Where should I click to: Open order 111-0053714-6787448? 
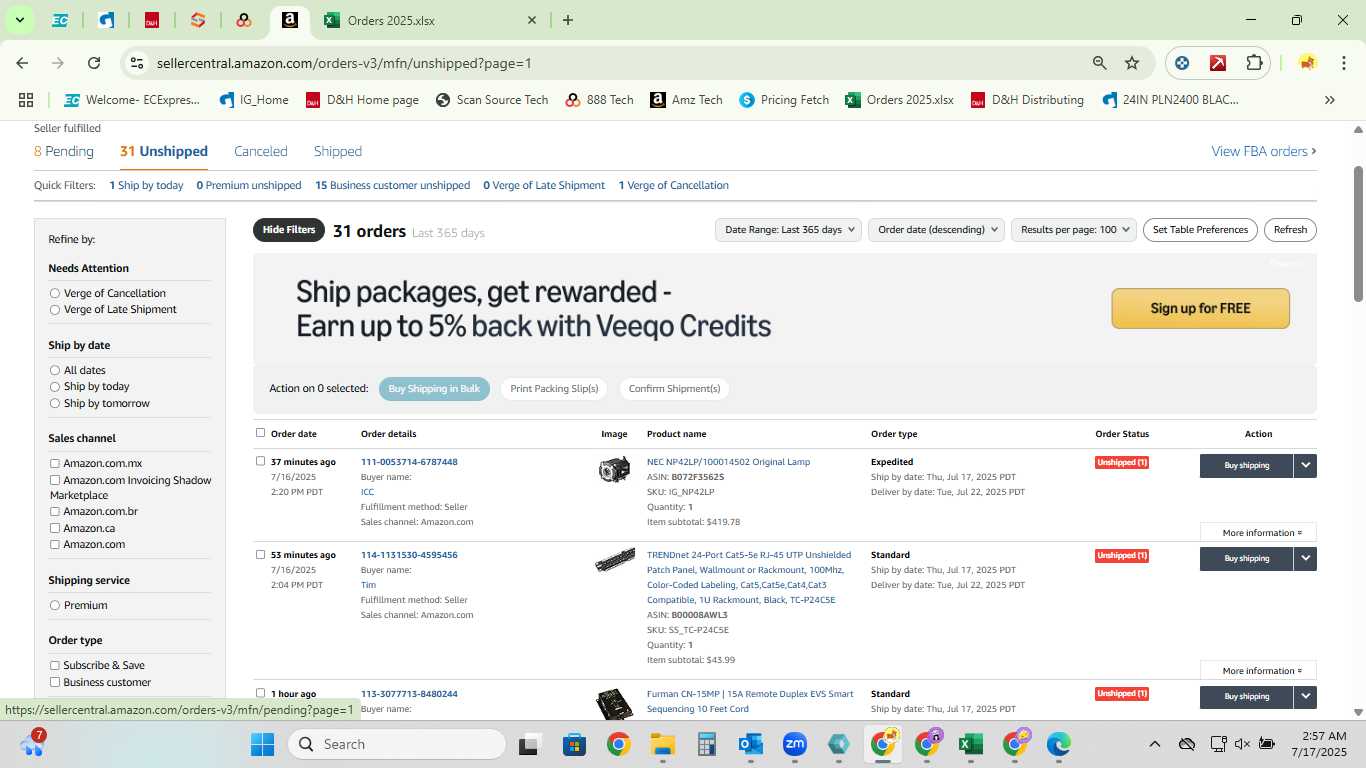pos(409,462)
